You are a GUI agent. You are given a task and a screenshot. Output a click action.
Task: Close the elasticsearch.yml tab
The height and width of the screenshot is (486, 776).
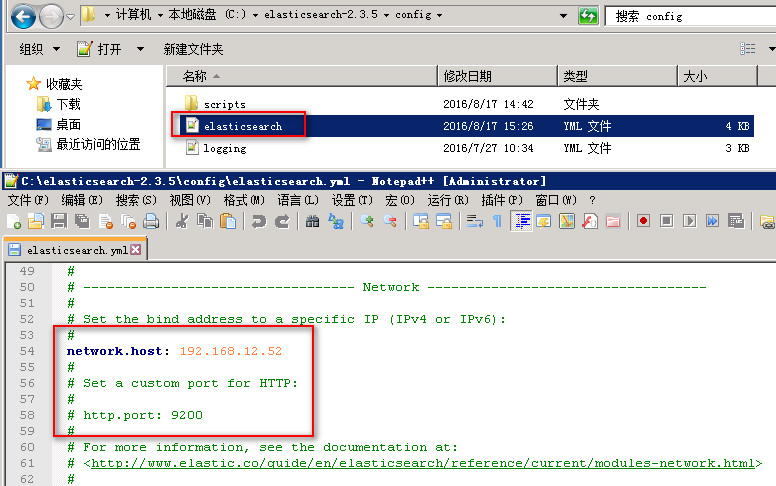pyautogui.click(x=136, y=249)
